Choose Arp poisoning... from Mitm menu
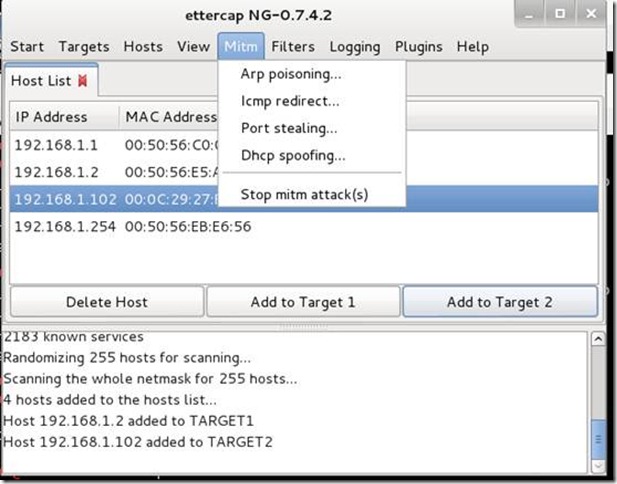This screenshot has height=484, width=617. [312, 74]
